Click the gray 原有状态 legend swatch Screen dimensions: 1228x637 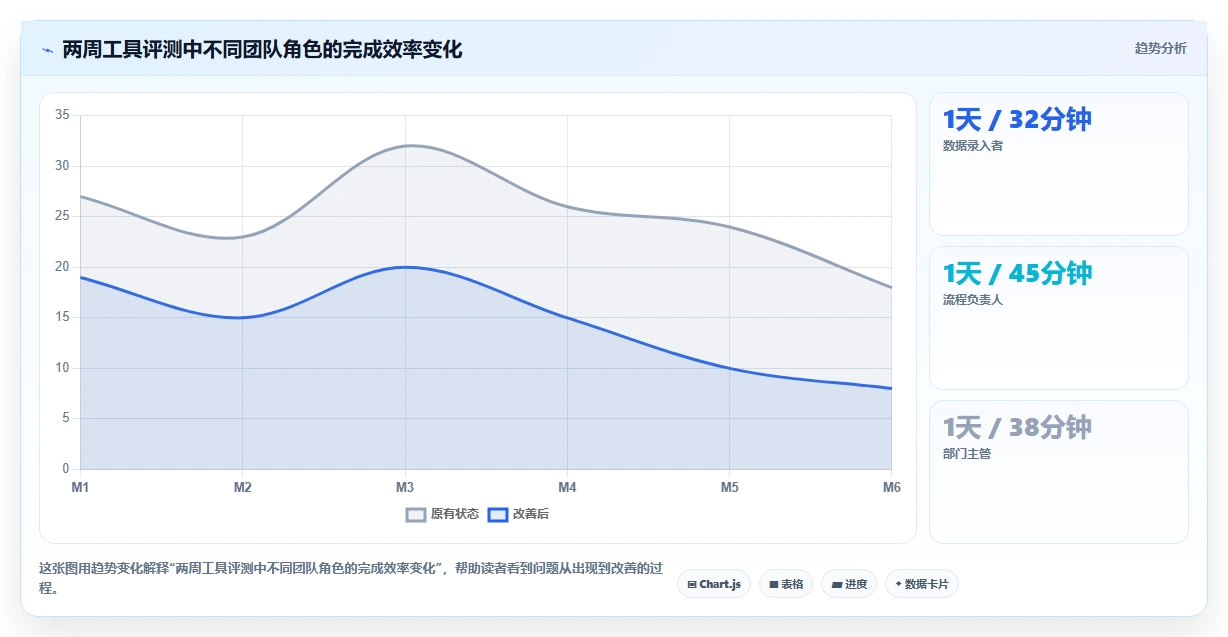coord(416,514)
